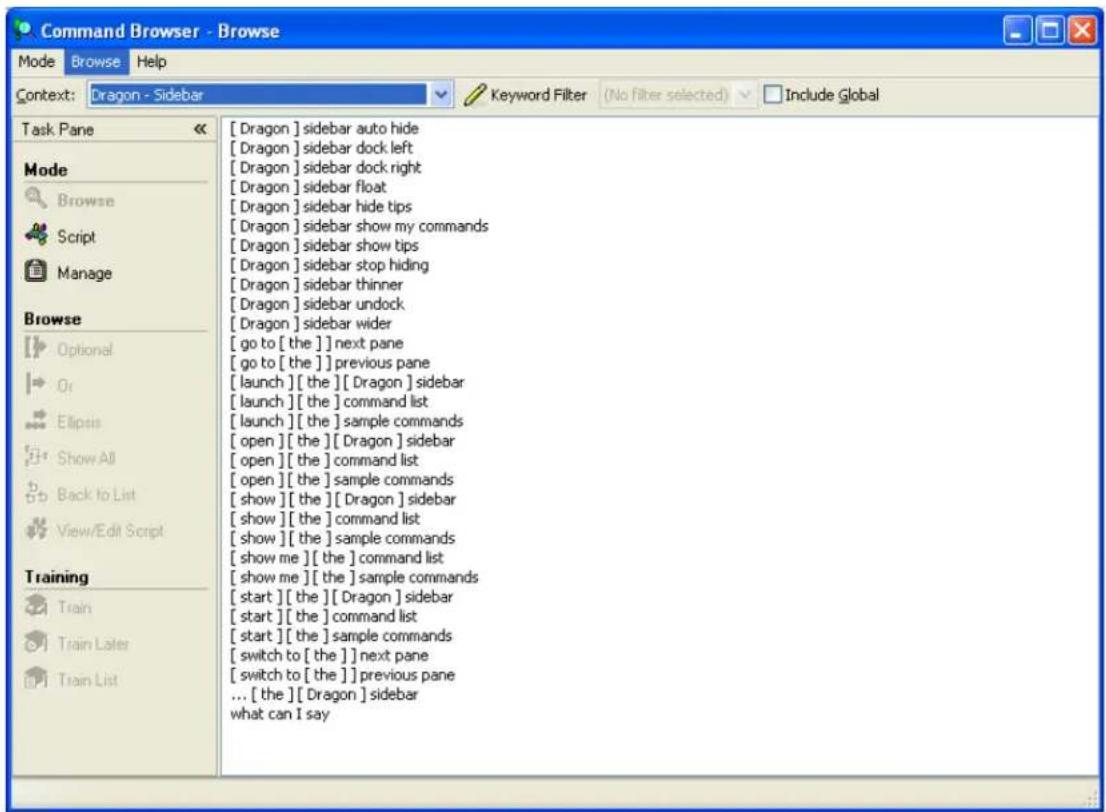Minimize the Command Browser window
The width and height of the screenshot is (1106, 812).
click(x=1017, y=30)
